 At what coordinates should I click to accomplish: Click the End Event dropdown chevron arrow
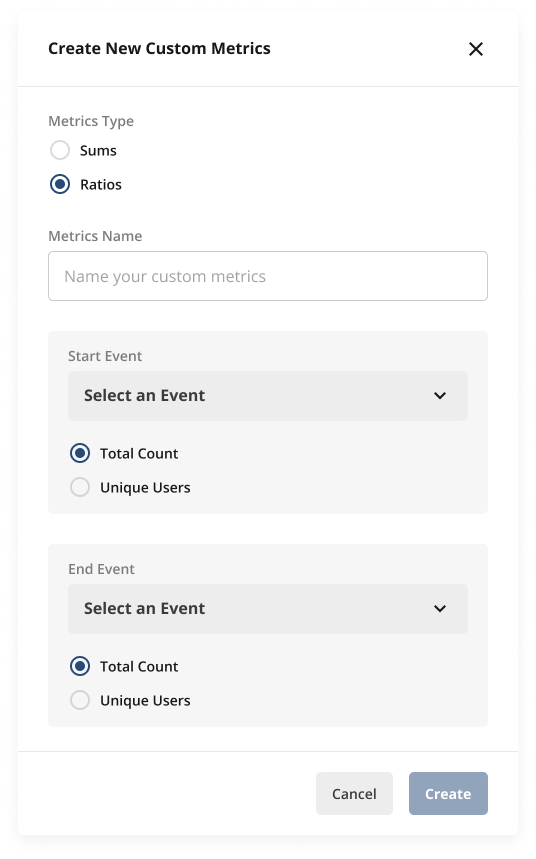[x=440, y=609]
